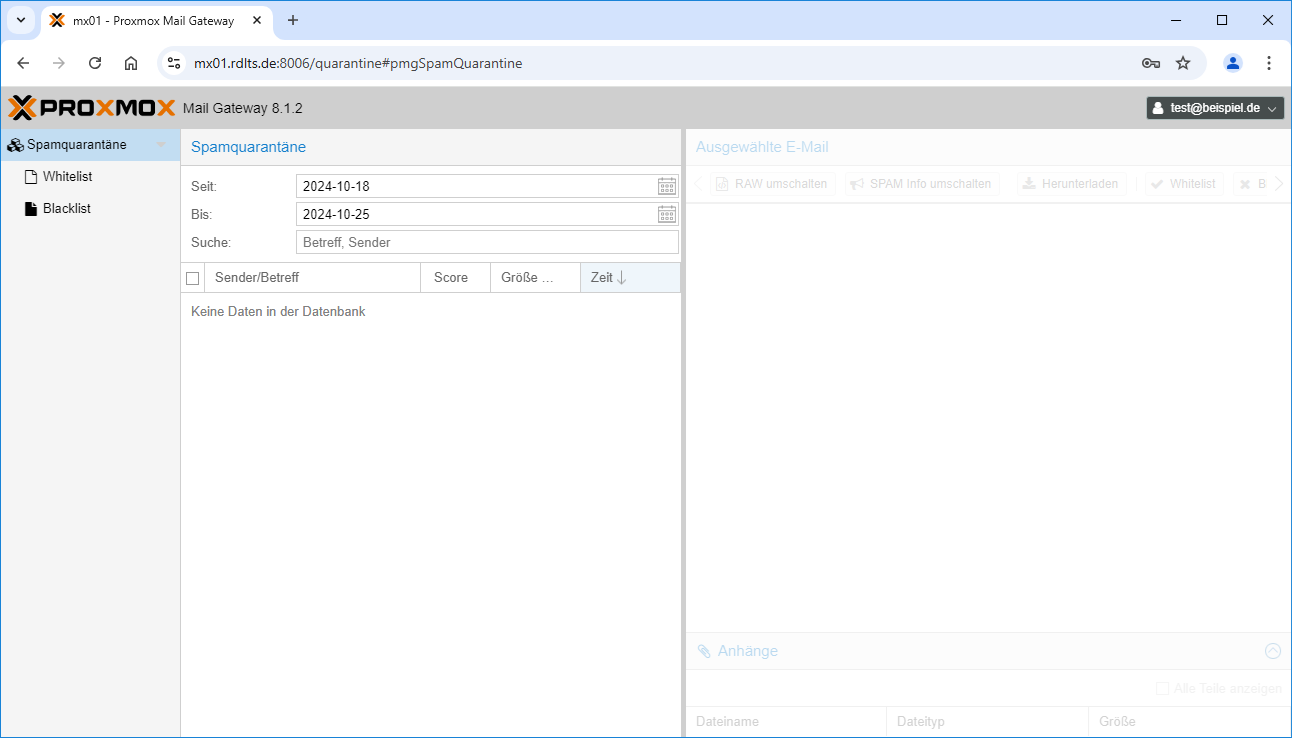The width and height of the screenshot is (1292, 738).
Task: Click the Suche search field
Action: pyautogui.click(x=487, y=242)
